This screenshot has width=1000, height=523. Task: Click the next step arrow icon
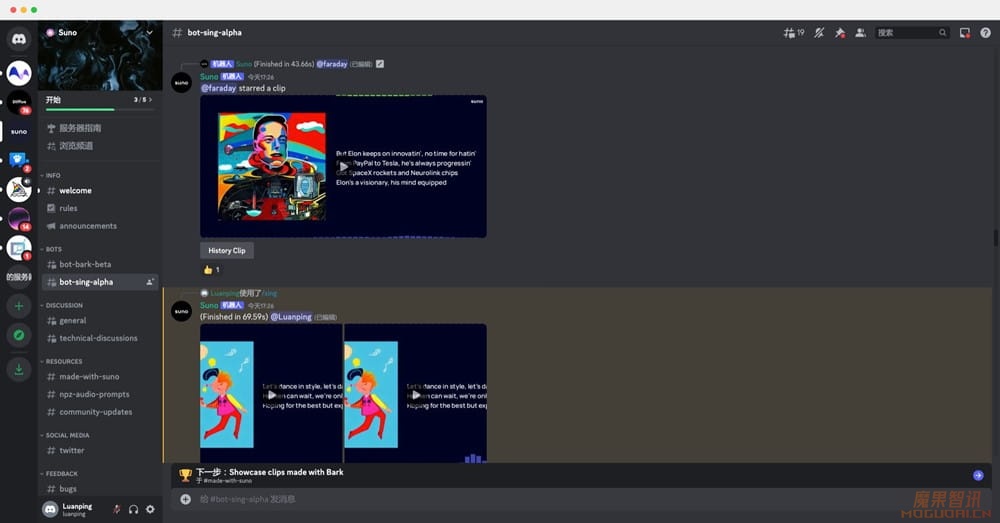(x=978, y=475)
